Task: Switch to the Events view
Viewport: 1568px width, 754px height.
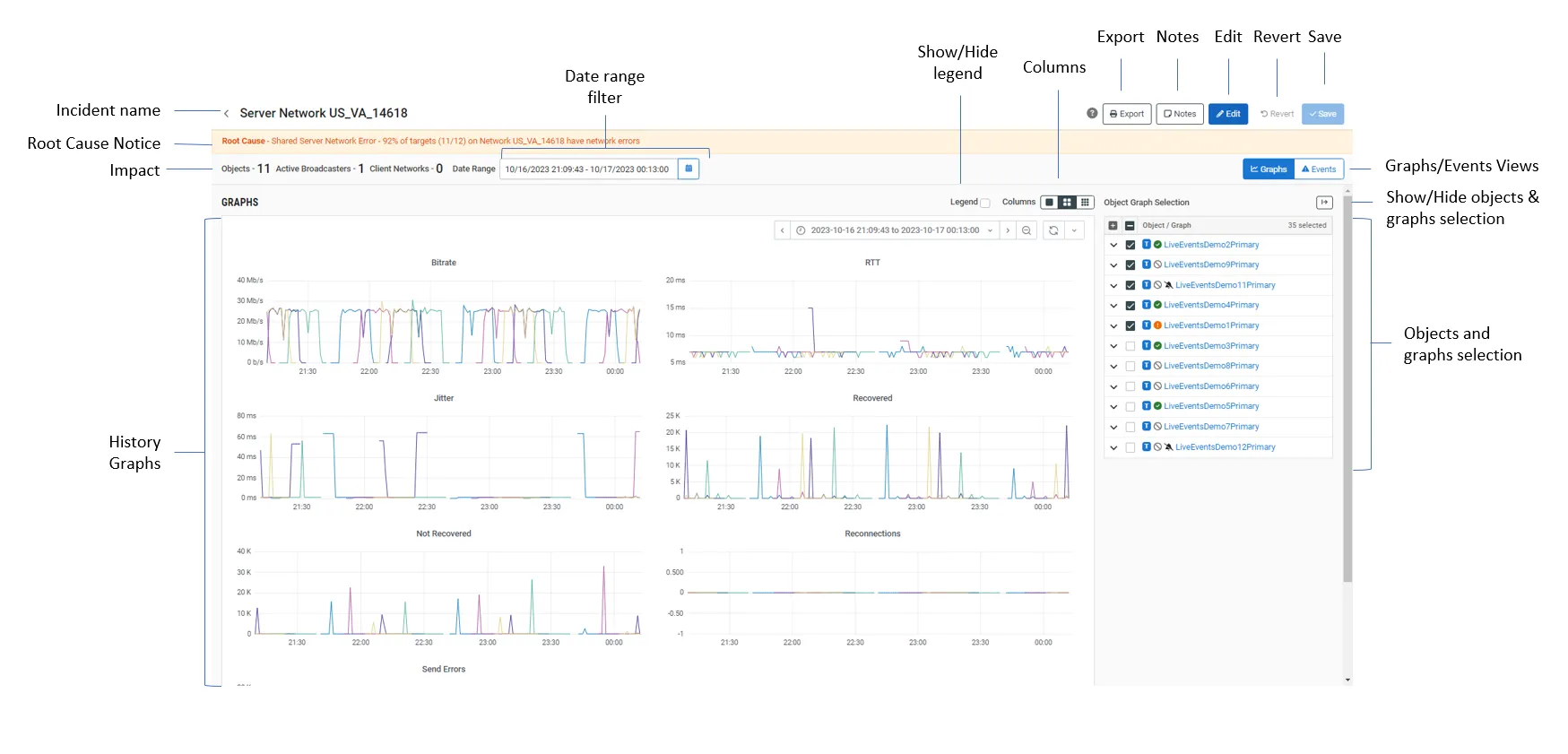Action: pos(1319,169)
